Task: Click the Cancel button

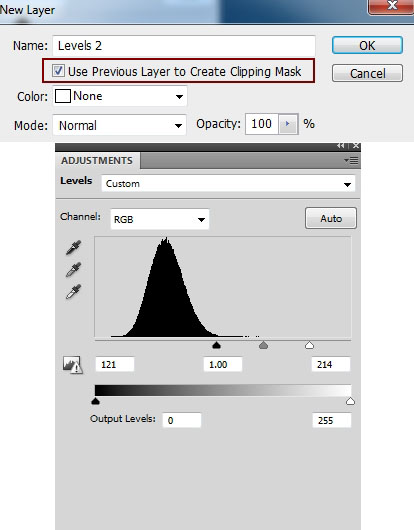Action: click(x=367, y=73)
